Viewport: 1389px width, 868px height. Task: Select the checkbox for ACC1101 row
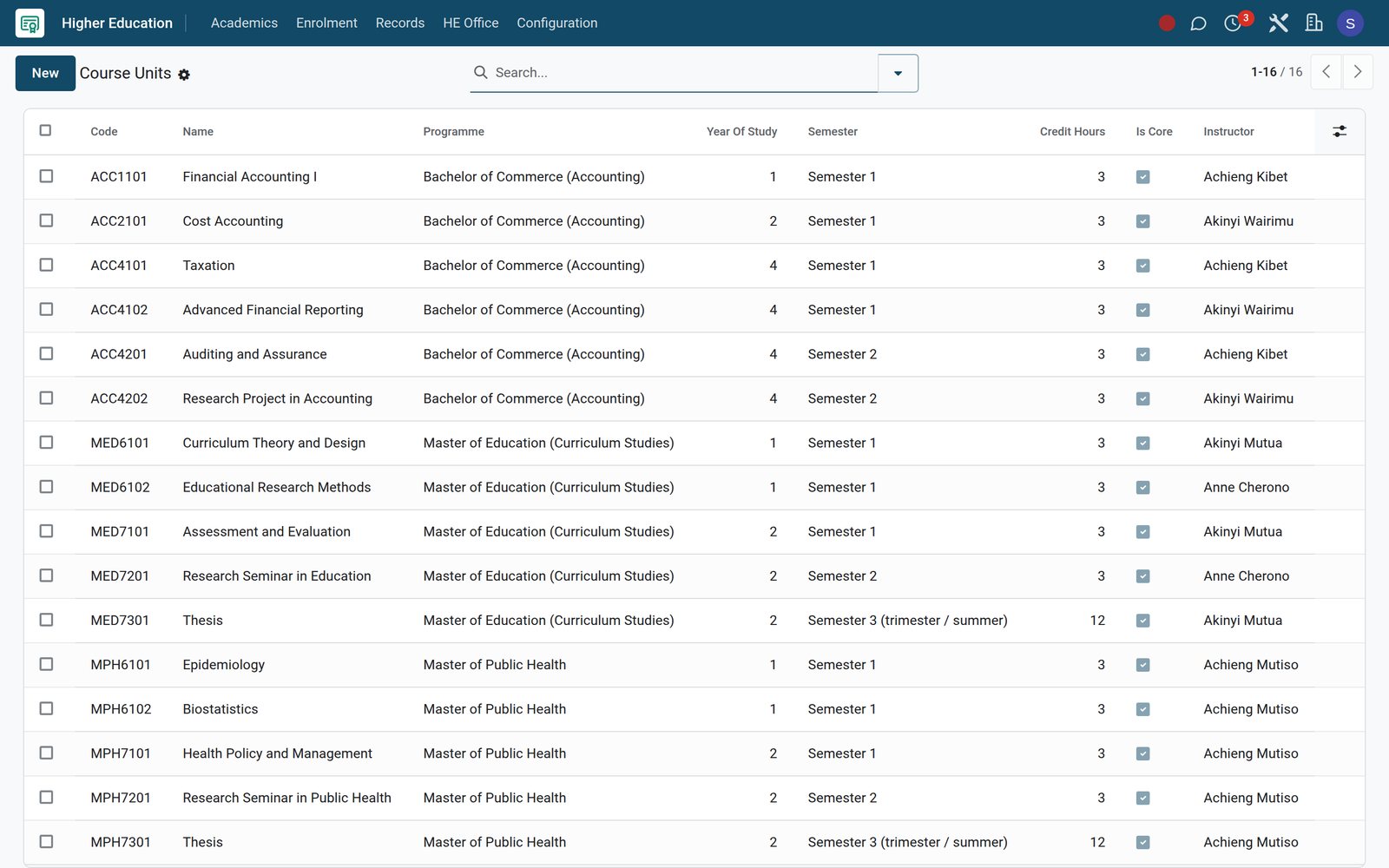[x=46, y=176]
